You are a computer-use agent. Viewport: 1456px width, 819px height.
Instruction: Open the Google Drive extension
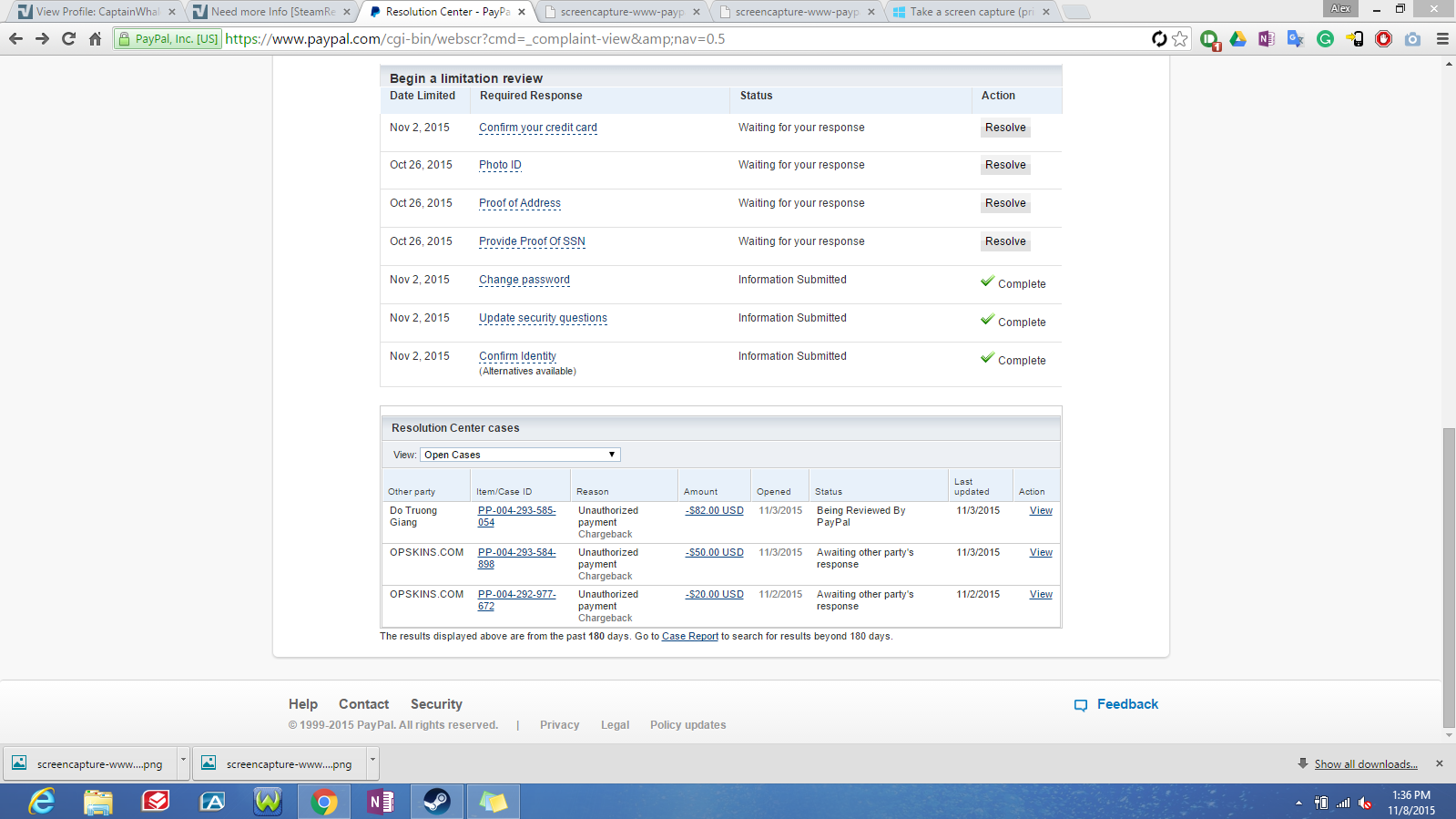click(x=1238, y=39)
